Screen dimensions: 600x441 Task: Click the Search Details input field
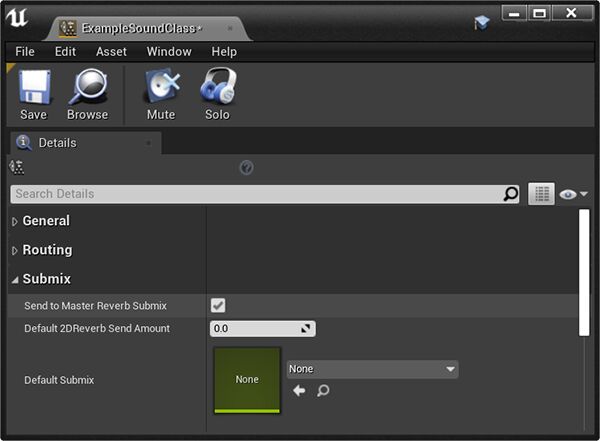[265, 194]
